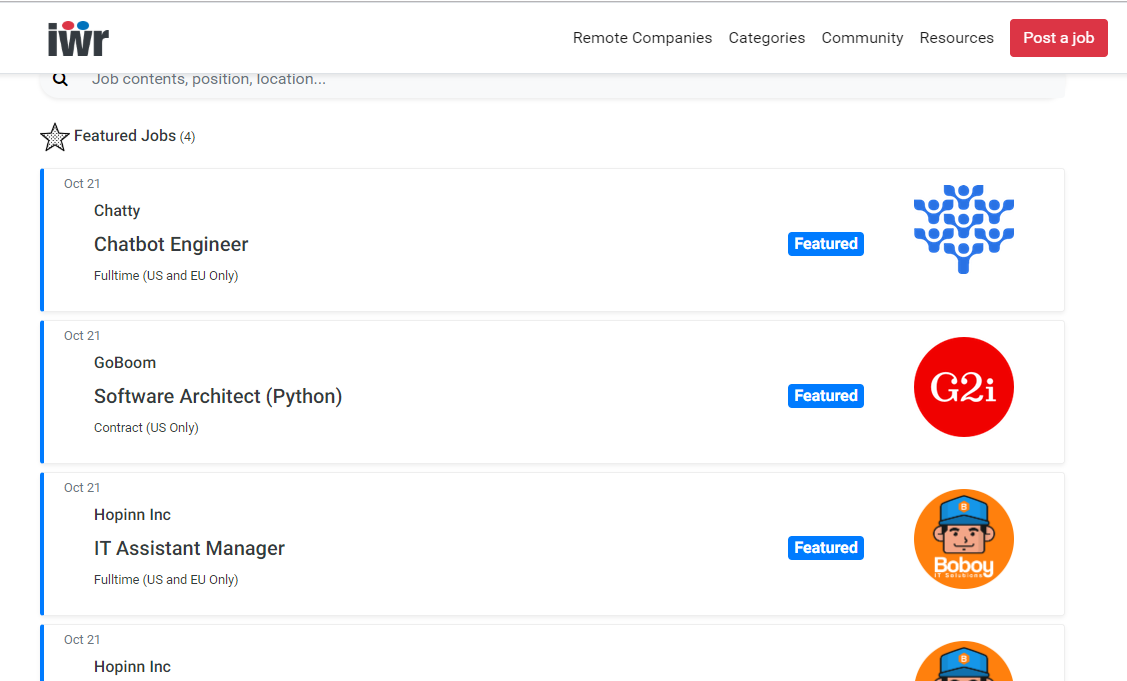Click the search magnifier icon

[60, 79]
